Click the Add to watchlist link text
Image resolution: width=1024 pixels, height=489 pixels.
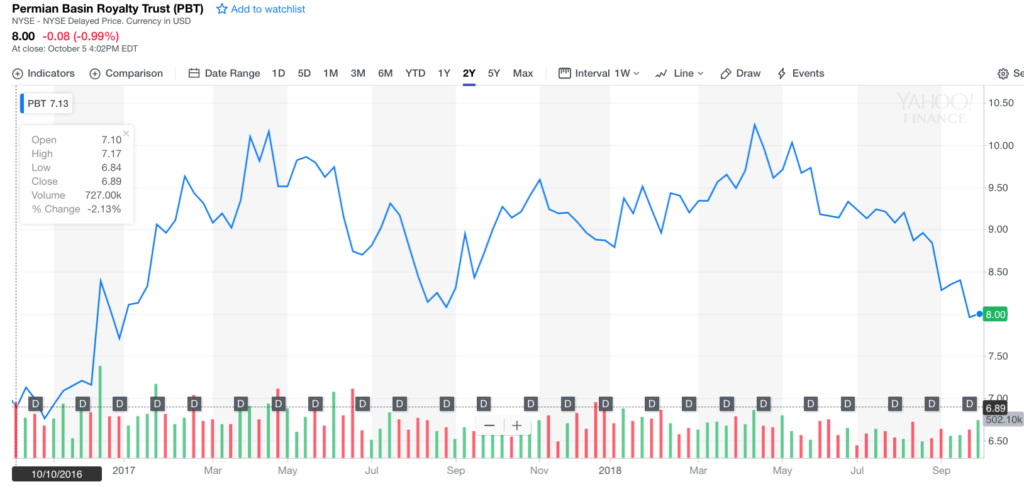(x=268, y=9)
